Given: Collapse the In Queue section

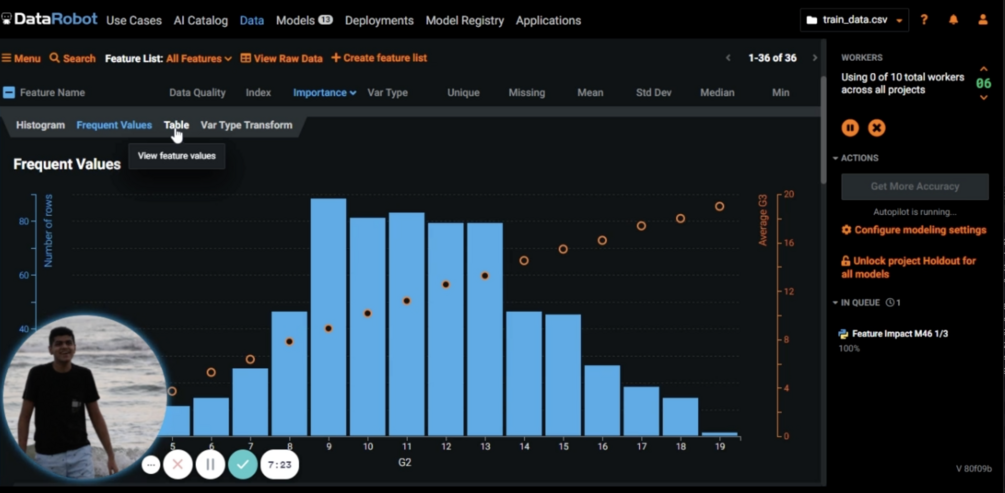Looking at the screenshot, I should 856,302.
